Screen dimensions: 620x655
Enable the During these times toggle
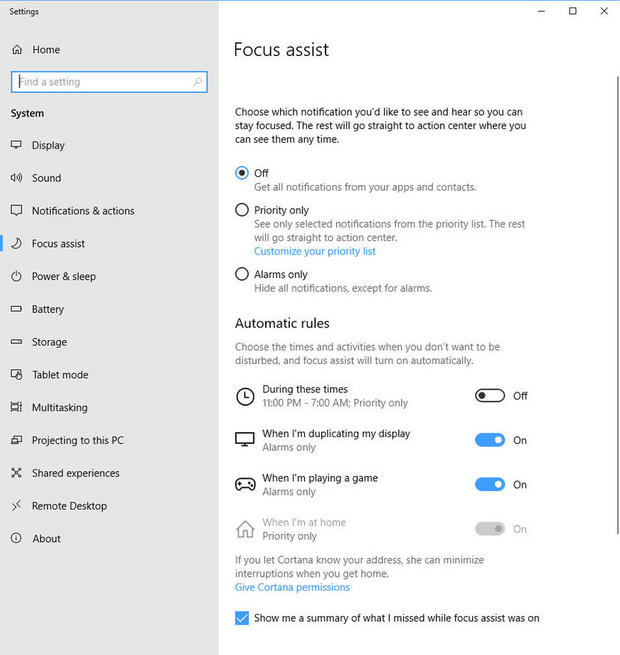[x=490, y=396]
